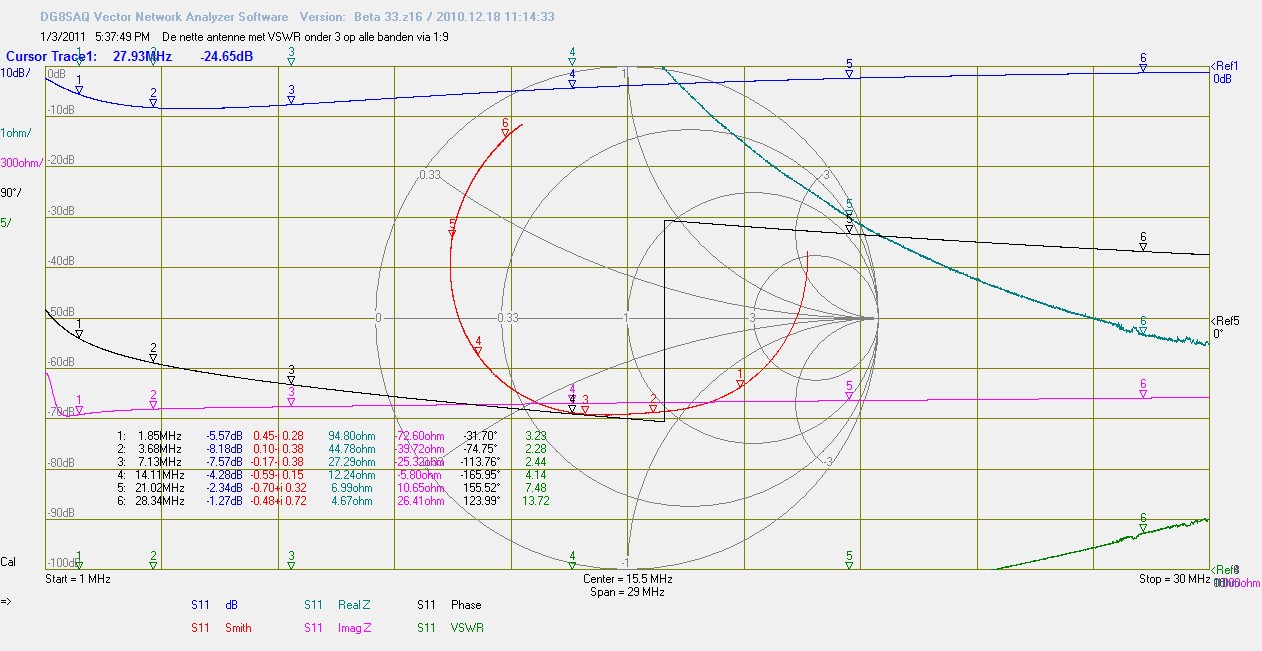Select the S11 Imag Z trace legend
Image resolution: width=1262 pixels, height=651 pixels.
pos(338,628)
